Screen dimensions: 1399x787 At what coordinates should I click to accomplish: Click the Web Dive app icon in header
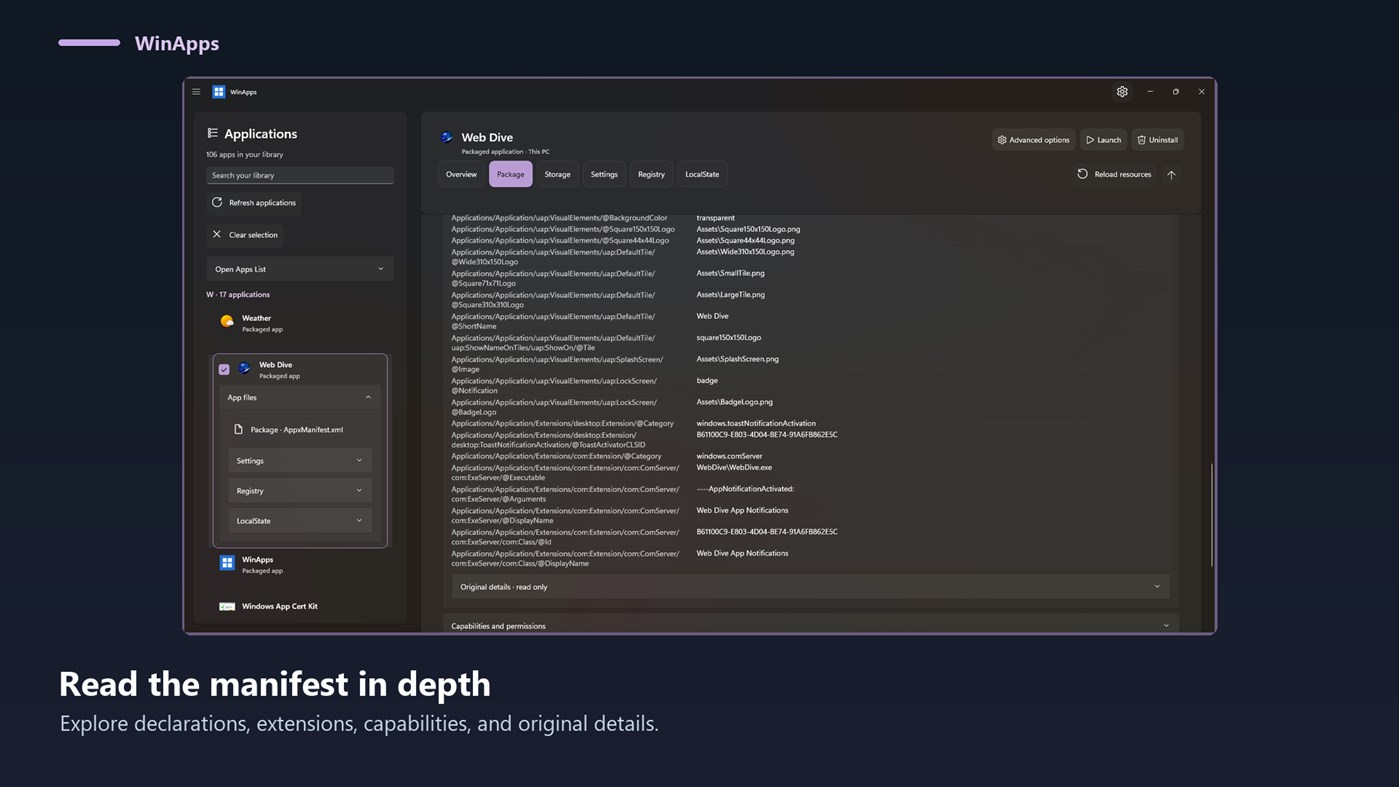447,138
